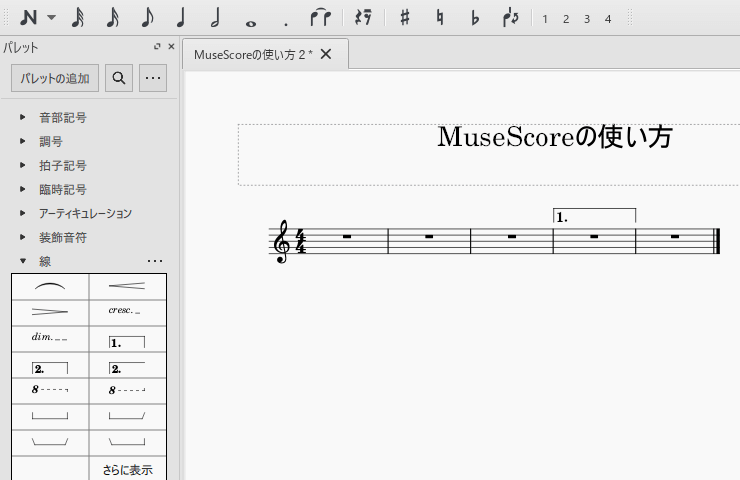Select the 4/4 time signature
Screen dimensions: 740x480
coord(300,241)
